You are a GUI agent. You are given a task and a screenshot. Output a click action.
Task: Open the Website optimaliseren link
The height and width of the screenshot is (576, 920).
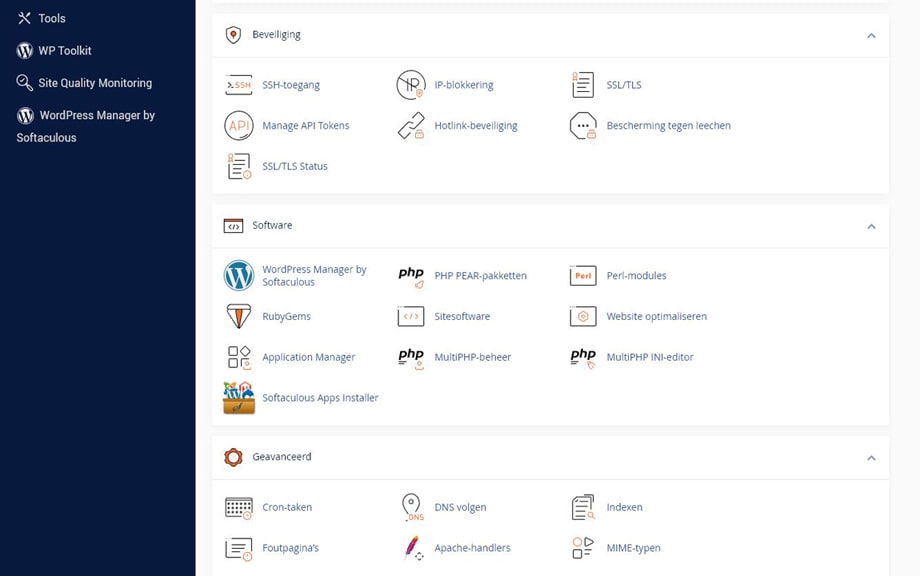(657, 316)
